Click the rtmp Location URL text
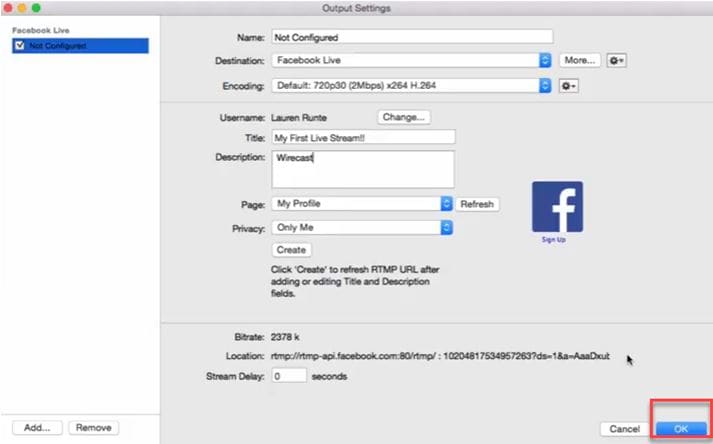713x444 pixels. 440,356
